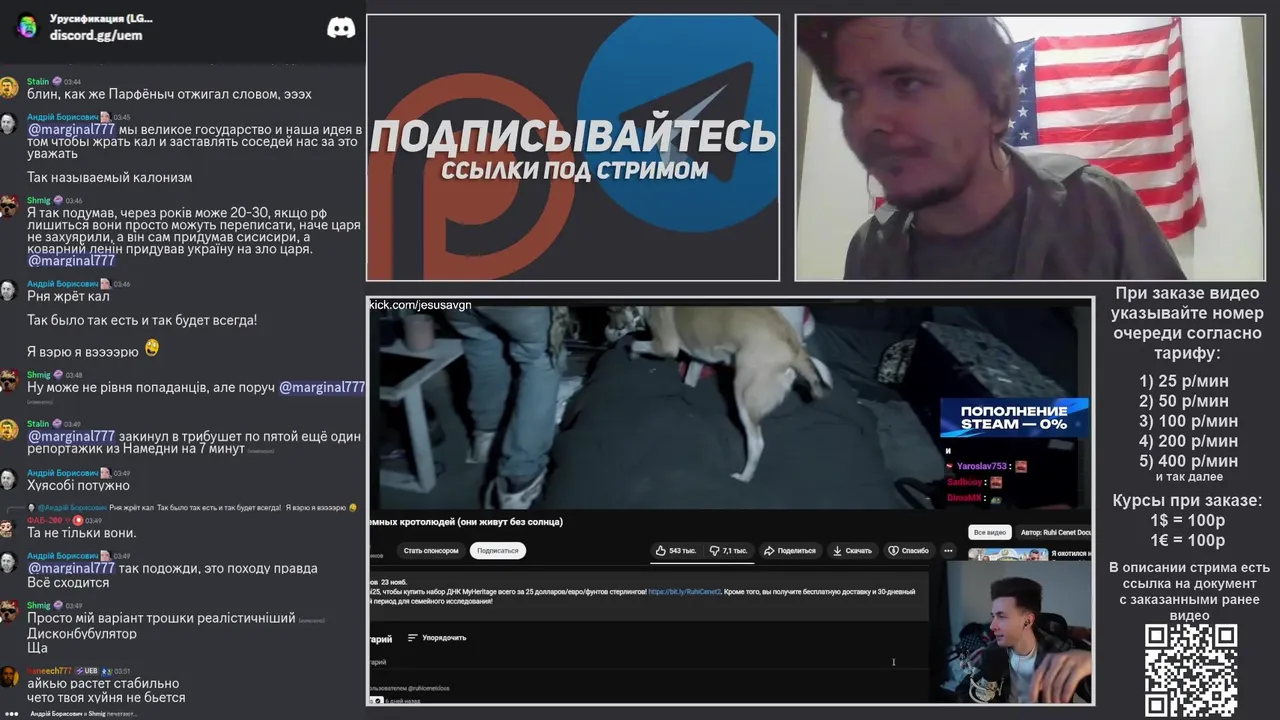Screen dimensions: 1280x720
Task: Click the 'Подписаться' subscribe button
Action: point(498,550)
